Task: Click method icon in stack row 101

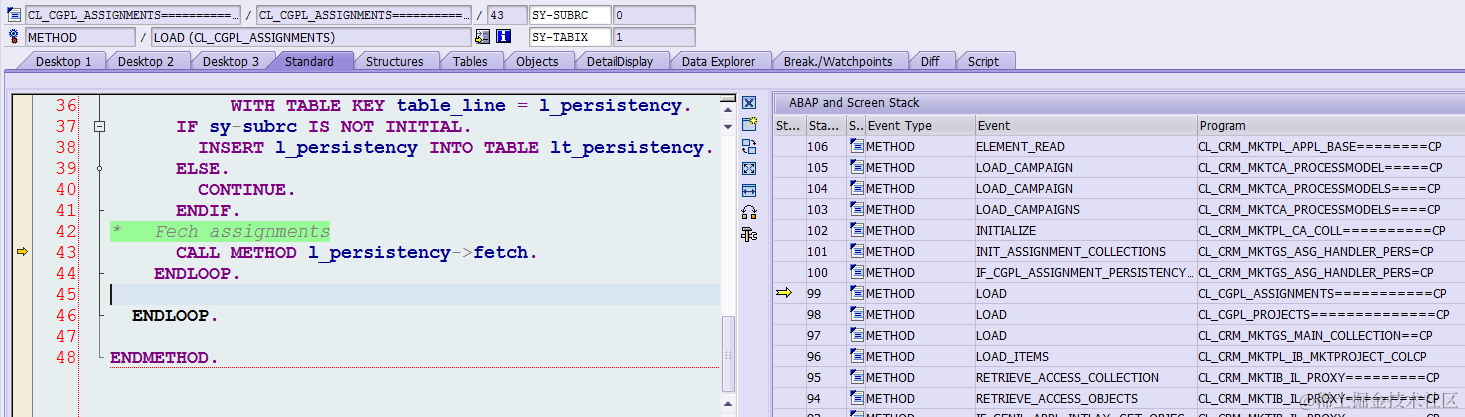Action: point(856,252)
